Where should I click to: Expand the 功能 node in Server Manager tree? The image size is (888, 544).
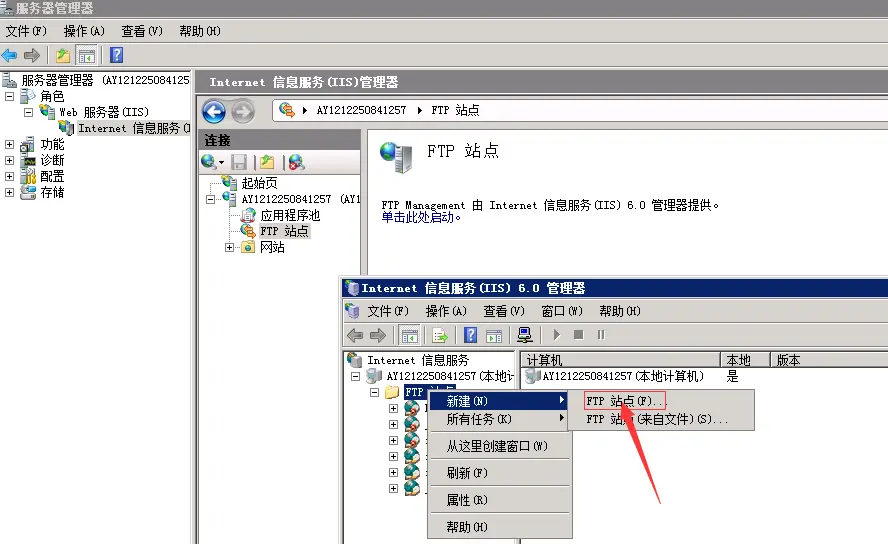tap(10, 144)
